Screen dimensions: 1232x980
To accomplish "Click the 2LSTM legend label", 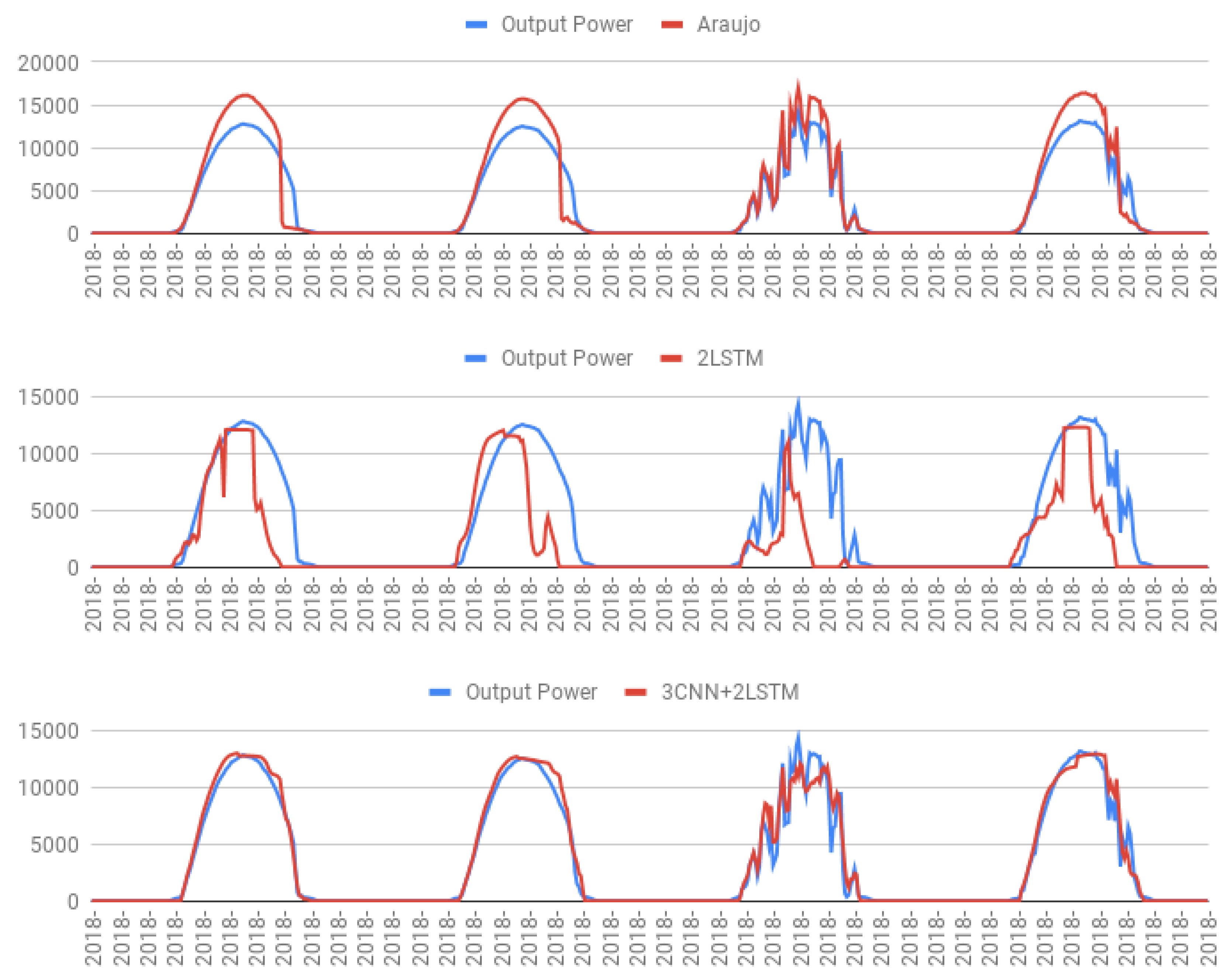I will [730, 358].
